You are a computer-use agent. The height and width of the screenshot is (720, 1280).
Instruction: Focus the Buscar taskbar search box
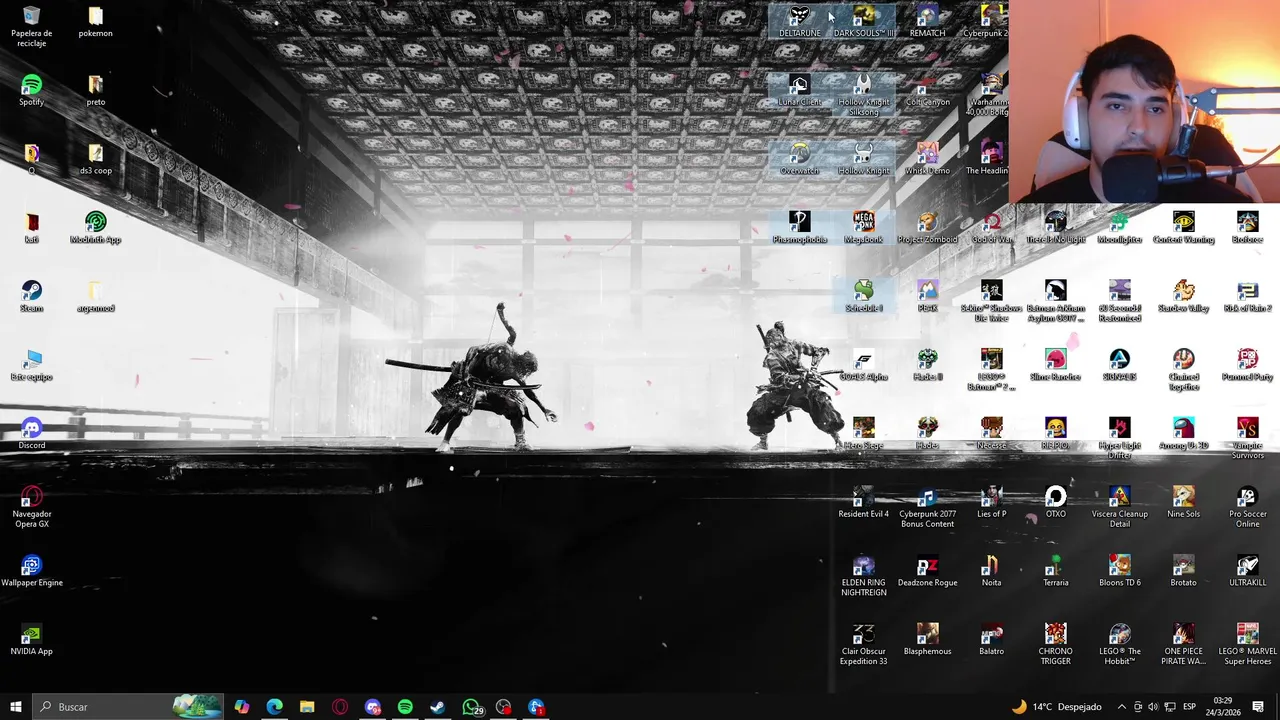coord(127,707)
